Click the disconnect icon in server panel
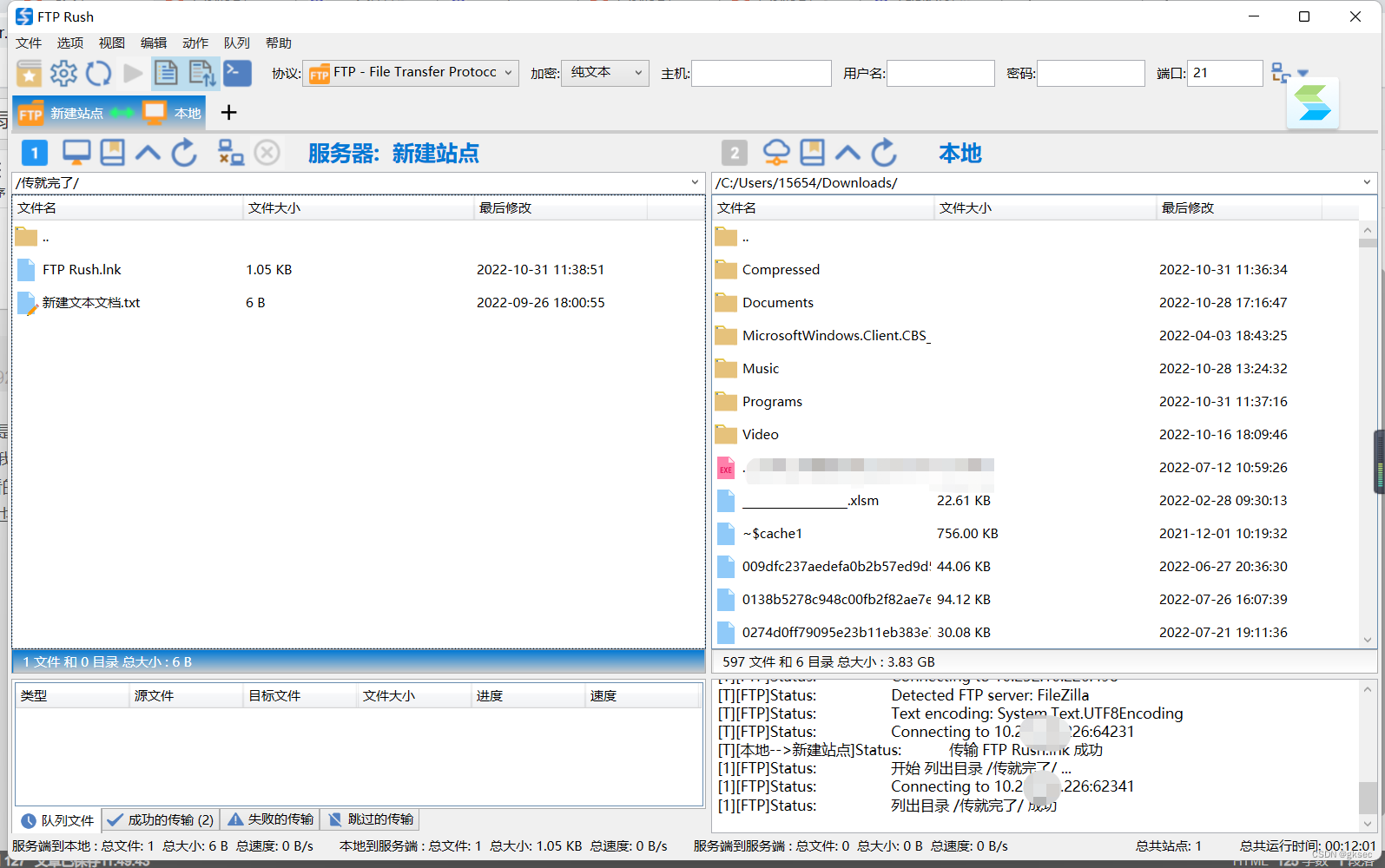This screenshot has height=868, width=1385. coord(230,153)
